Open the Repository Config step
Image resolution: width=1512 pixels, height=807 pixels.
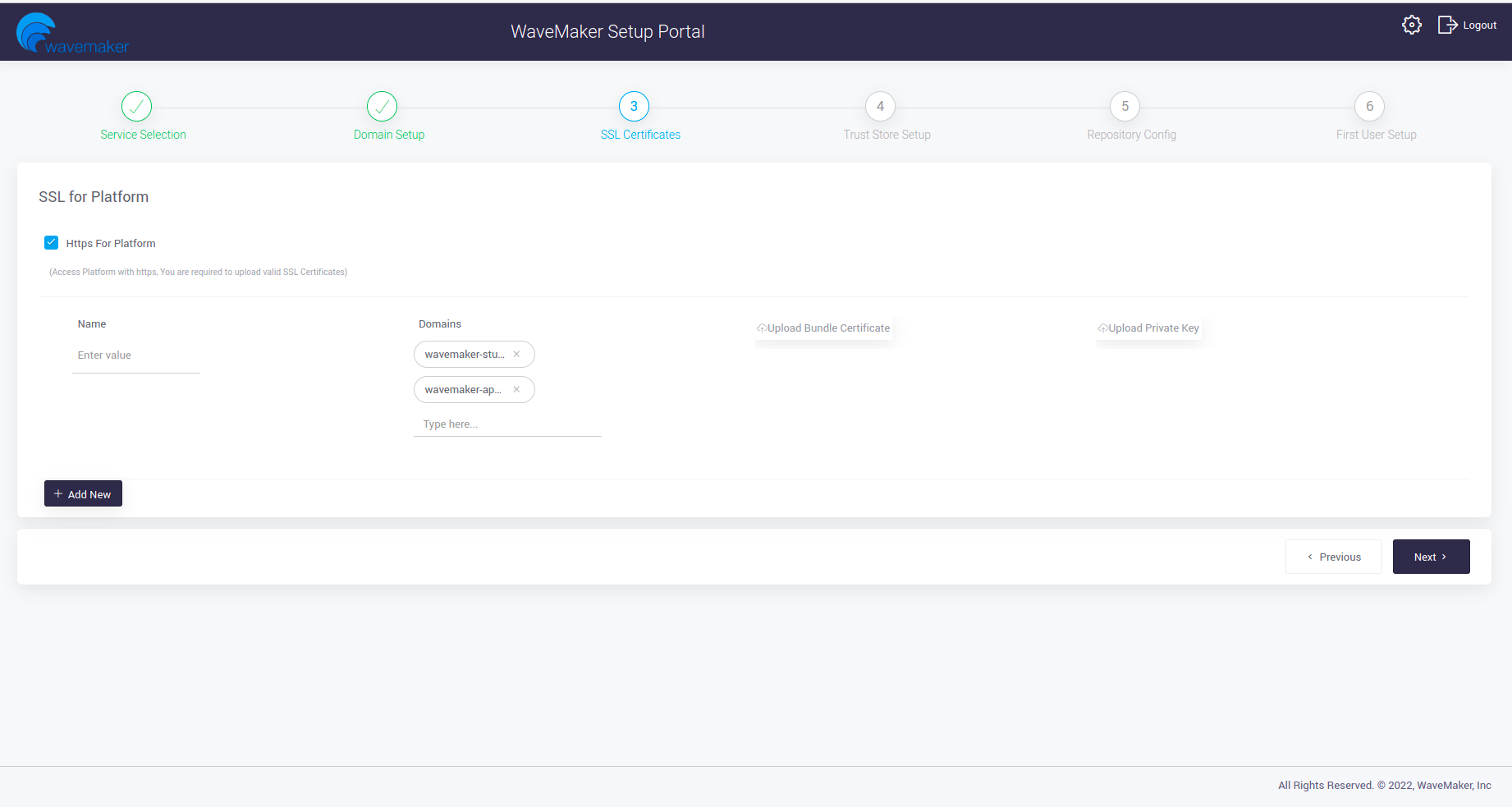[x=1124, y=106]
